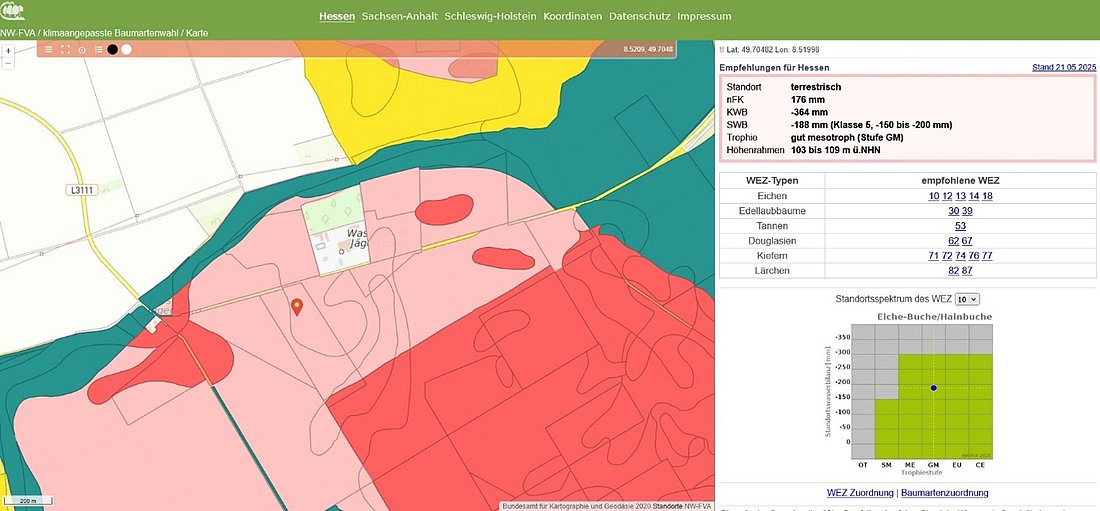This screenshot has height=511, width=1100.
Task: Click the Standorte NW-FVA attribution text
Action: click(682, 506)
